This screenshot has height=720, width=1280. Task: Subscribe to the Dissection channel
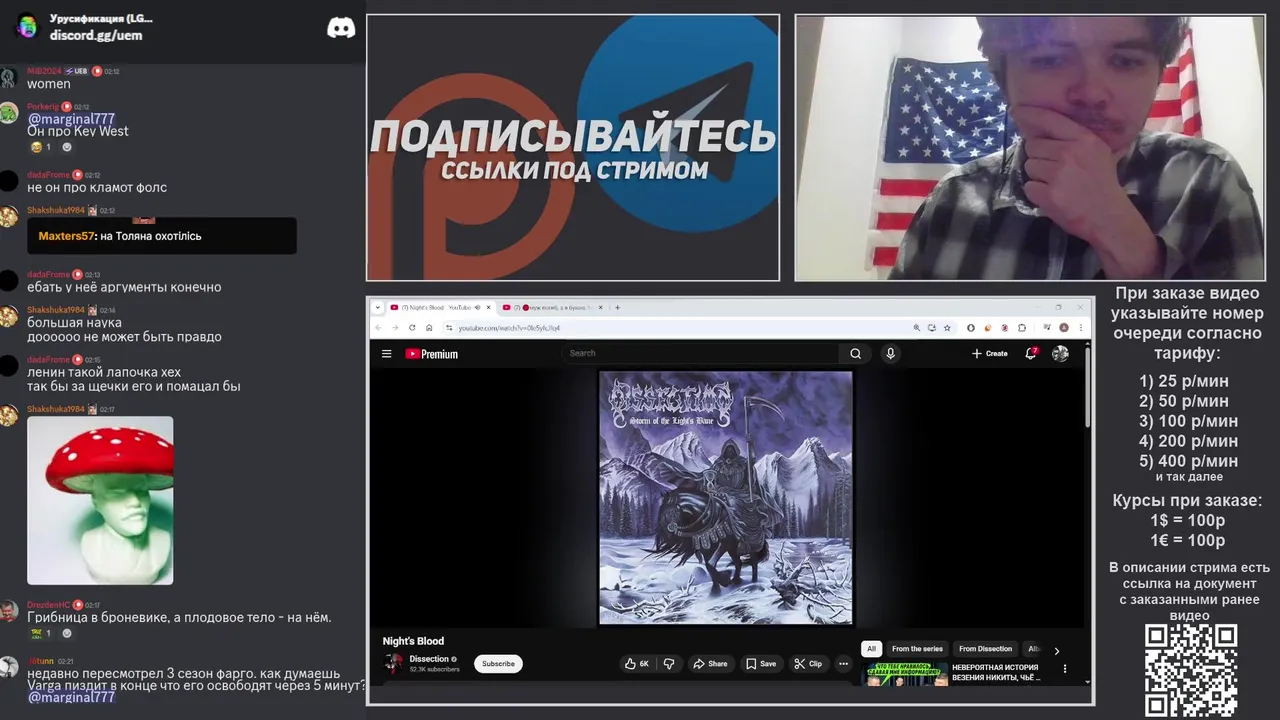pos(498,664)
